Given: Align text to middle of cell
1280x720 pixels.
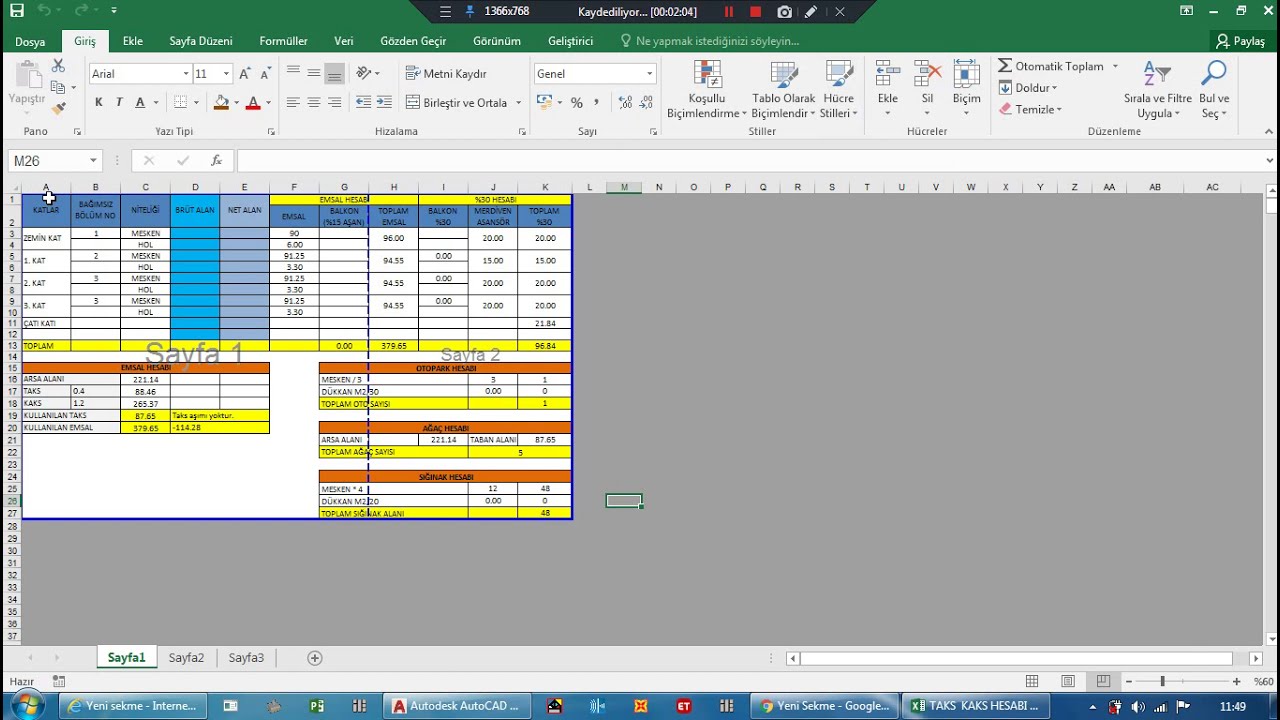Looking at the screenshot, I should pos(314,73).
